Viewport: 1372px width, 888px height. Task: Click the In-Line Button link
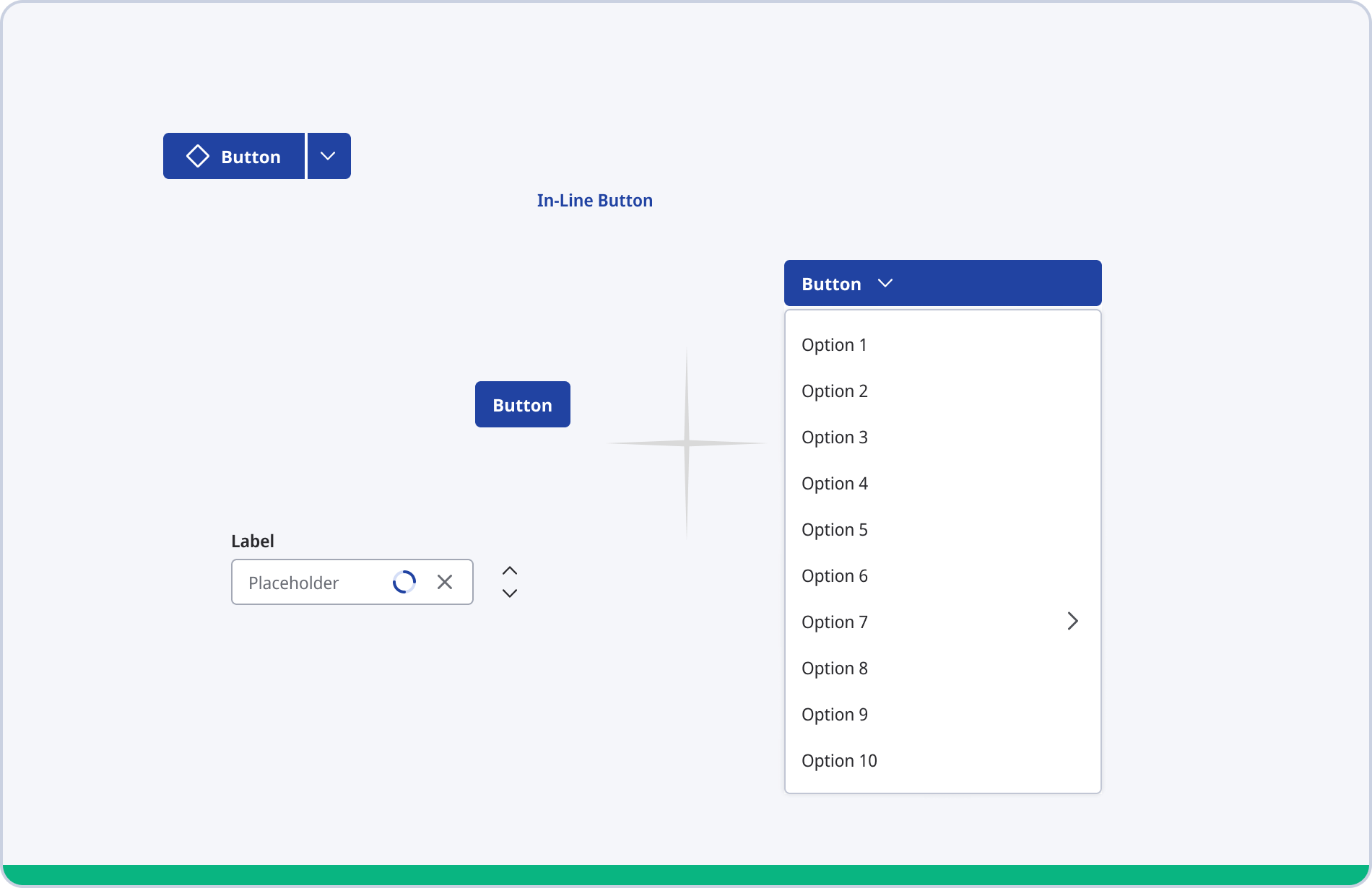pyautogui.click(x=594, y=201)
